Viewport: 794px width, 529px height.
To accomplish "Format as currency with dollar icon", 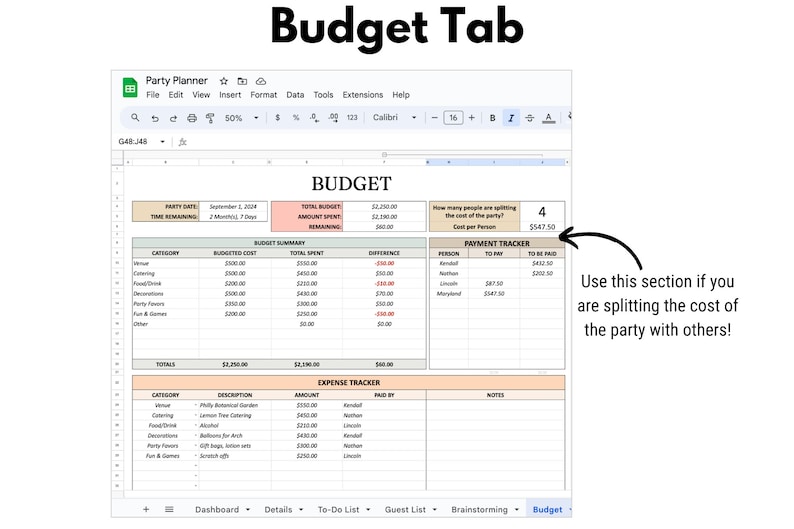I will point(277,117).
